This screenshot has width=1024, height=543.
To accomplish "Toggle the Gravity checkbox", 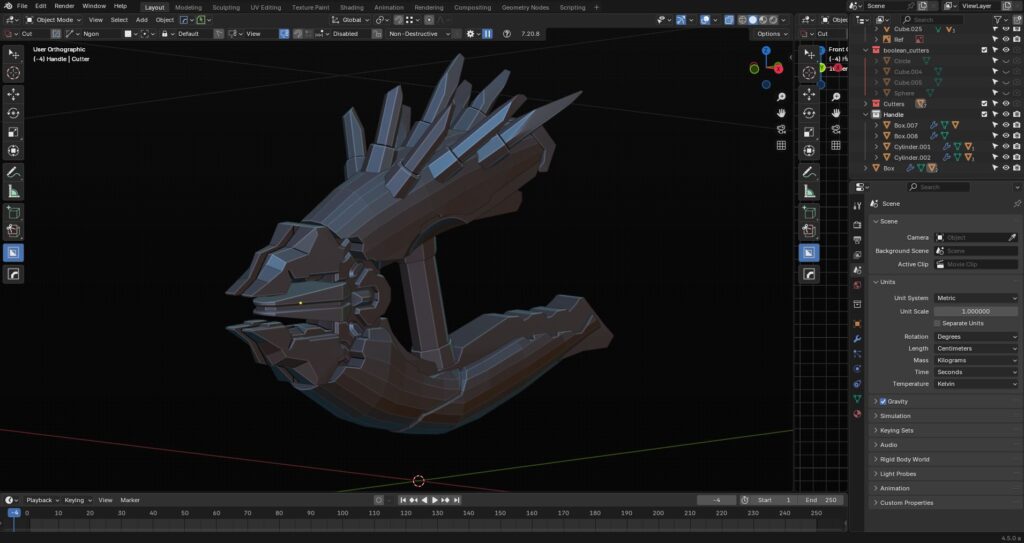I will [882, 401].
